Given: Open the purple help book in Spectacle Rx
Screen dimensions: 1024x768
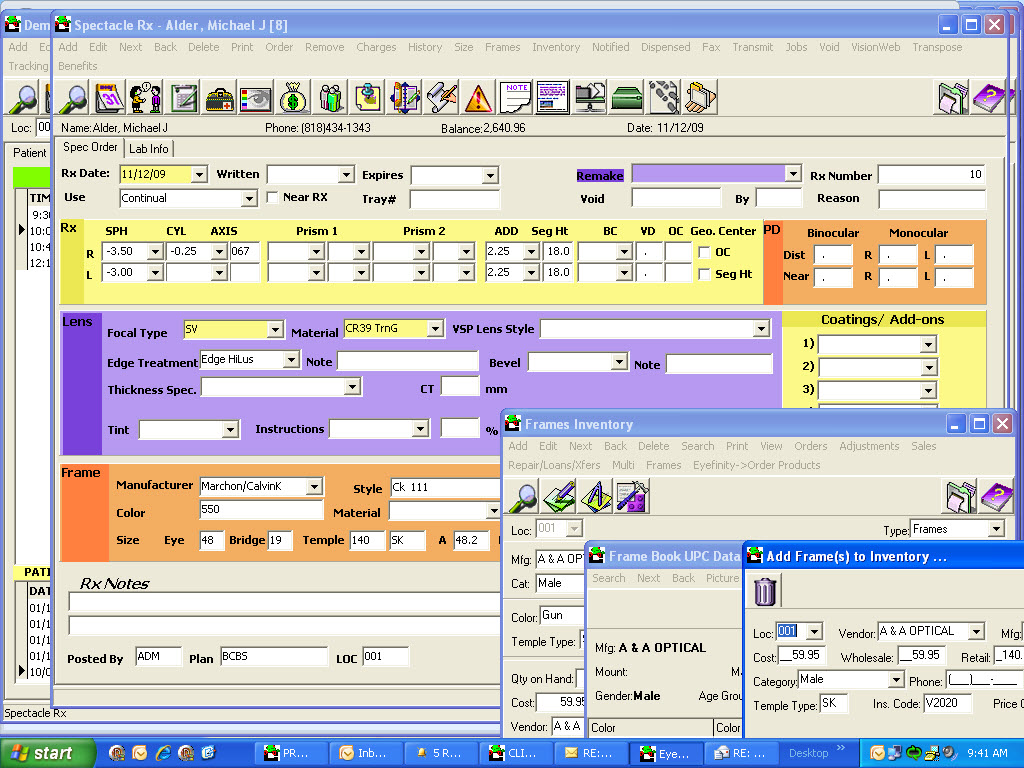Looking at the screenshot, I should 990,98.
